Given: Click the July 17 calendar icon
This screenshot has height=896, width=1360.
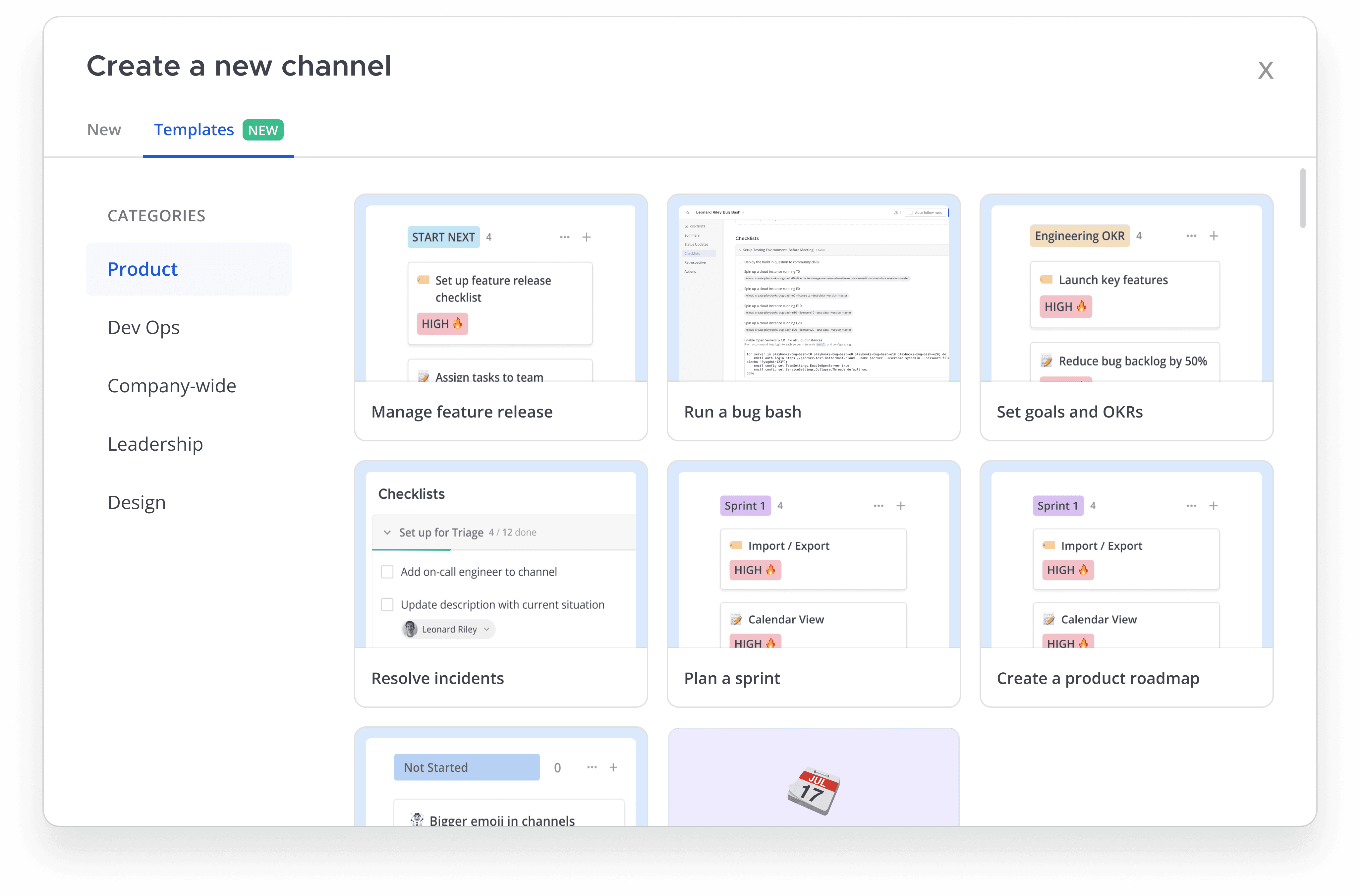Looking at the screenshot, I should pos(813,791).
